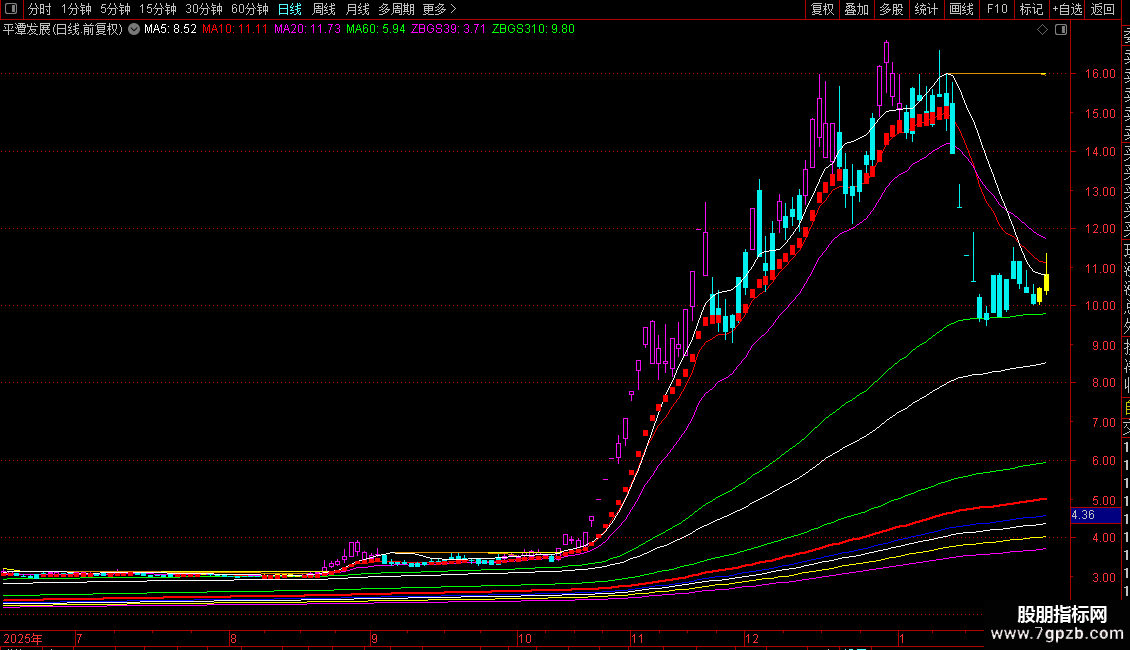
Task: Add stock via +自选 button
Action: (1067, 10)
